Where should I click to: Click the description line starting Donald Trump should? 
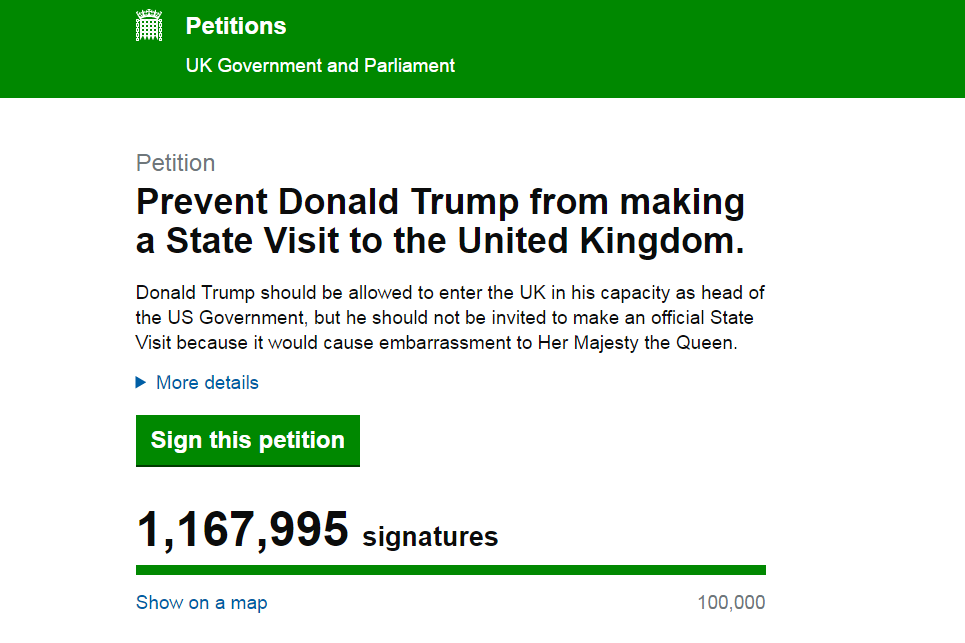(x=450, y=292)
